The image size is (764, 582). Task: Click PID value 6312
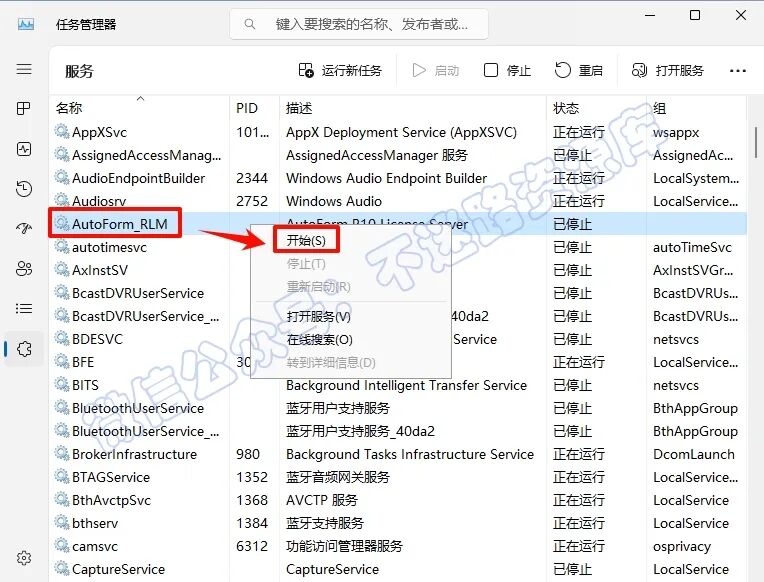tap(252, 546)
